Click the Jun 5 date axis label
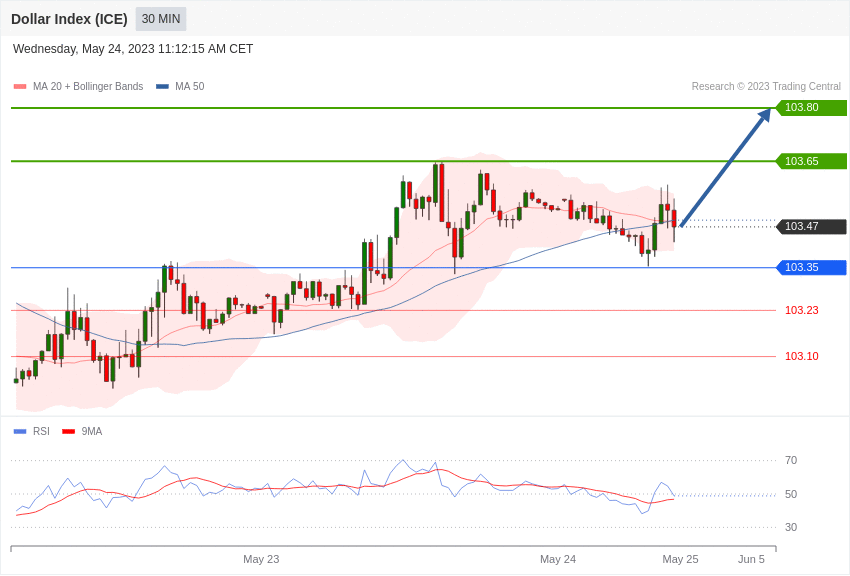The image size is (850, 576). (751, 559)
